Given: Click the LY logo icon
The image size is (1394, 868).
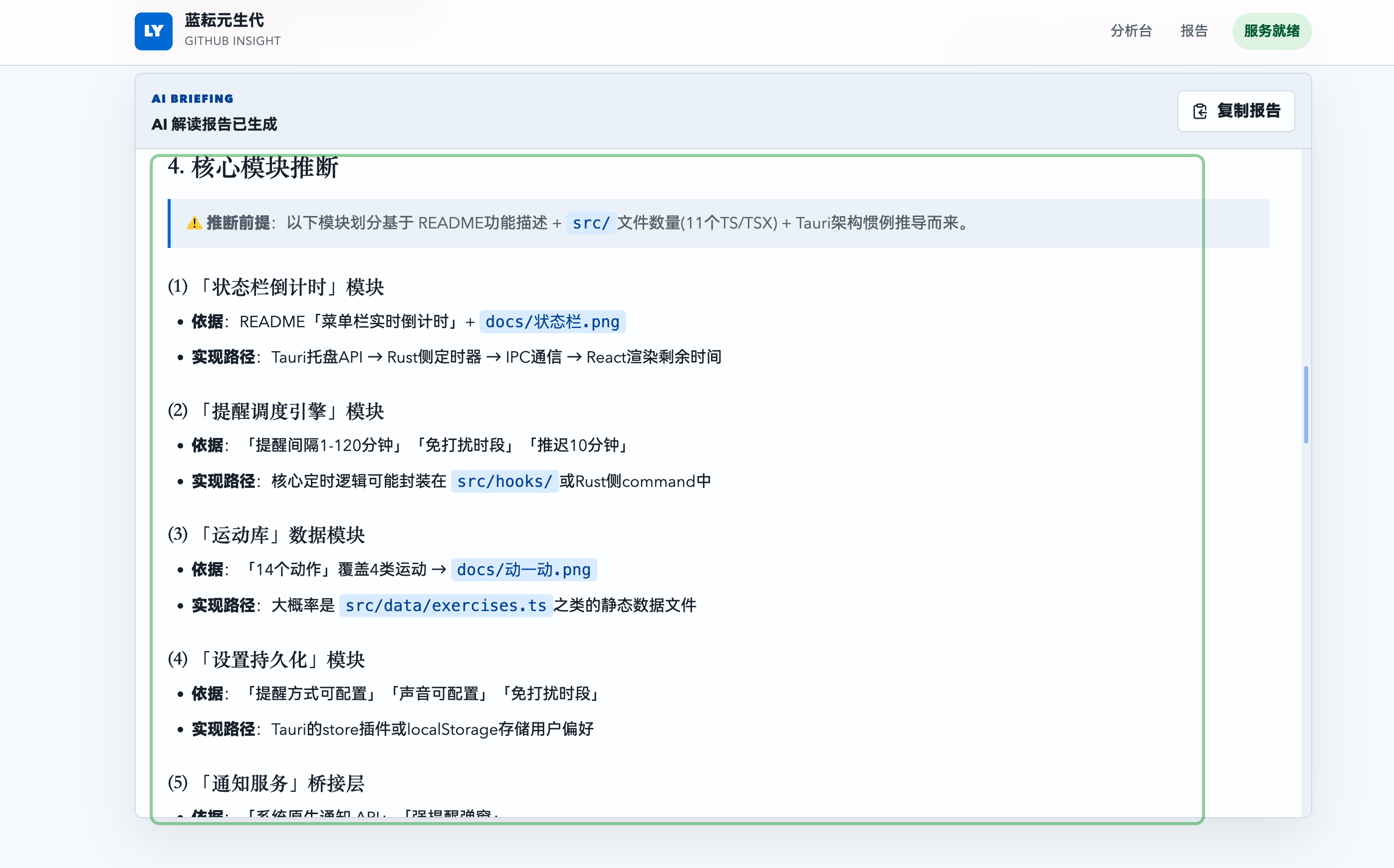Looking at the screenshot, I should [x=153, y=31].
